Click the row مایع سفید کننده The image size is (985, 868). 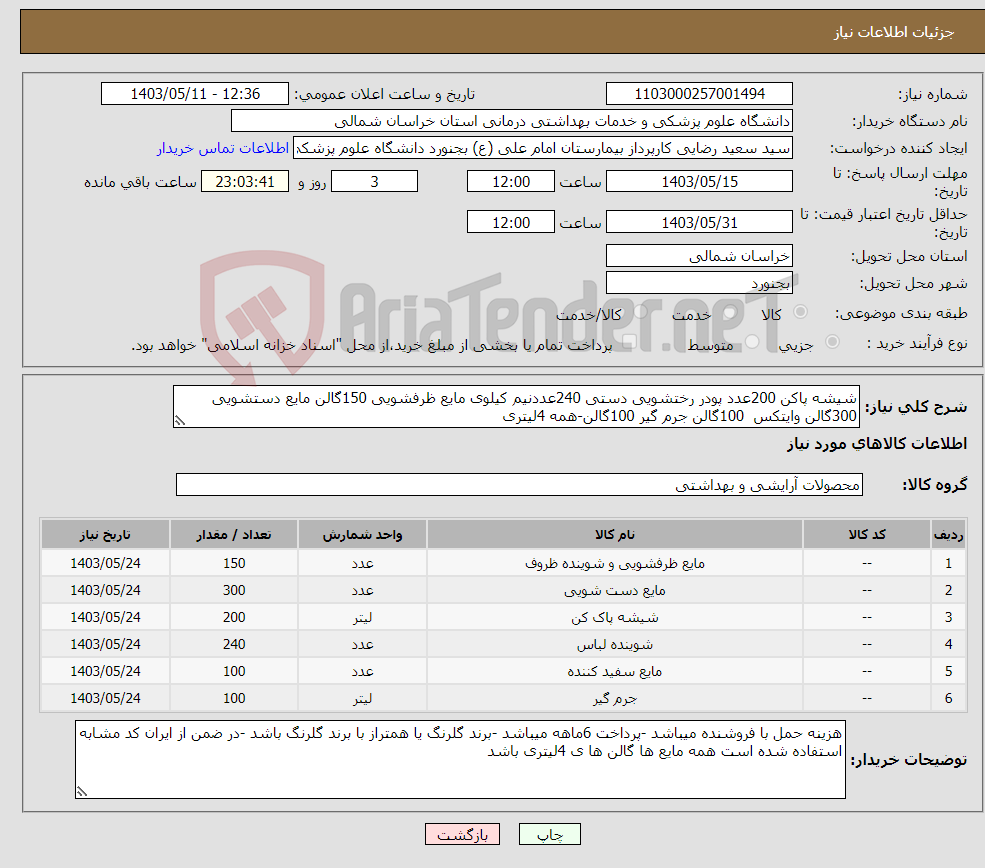[x=503, y=671]
